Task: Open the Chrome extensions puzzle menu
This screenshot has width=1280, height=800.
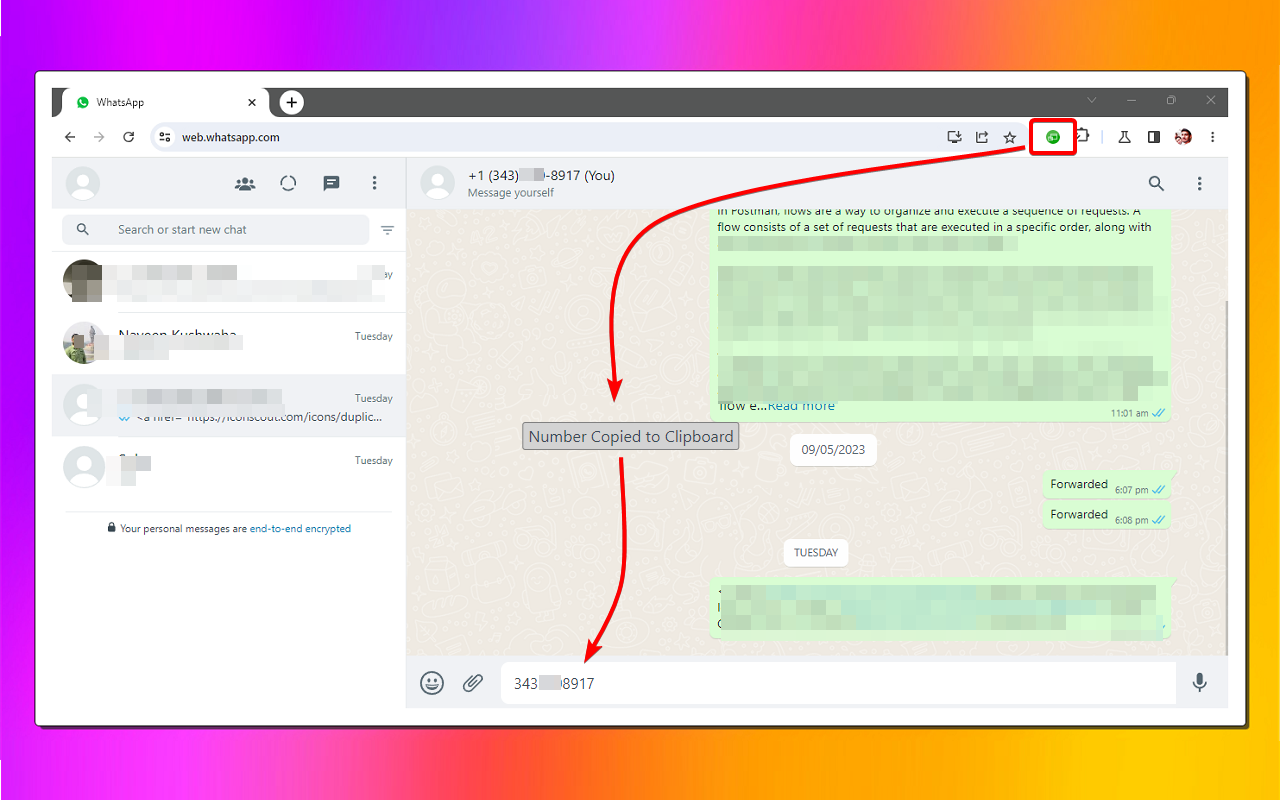Action: [x=1083, y=137]
